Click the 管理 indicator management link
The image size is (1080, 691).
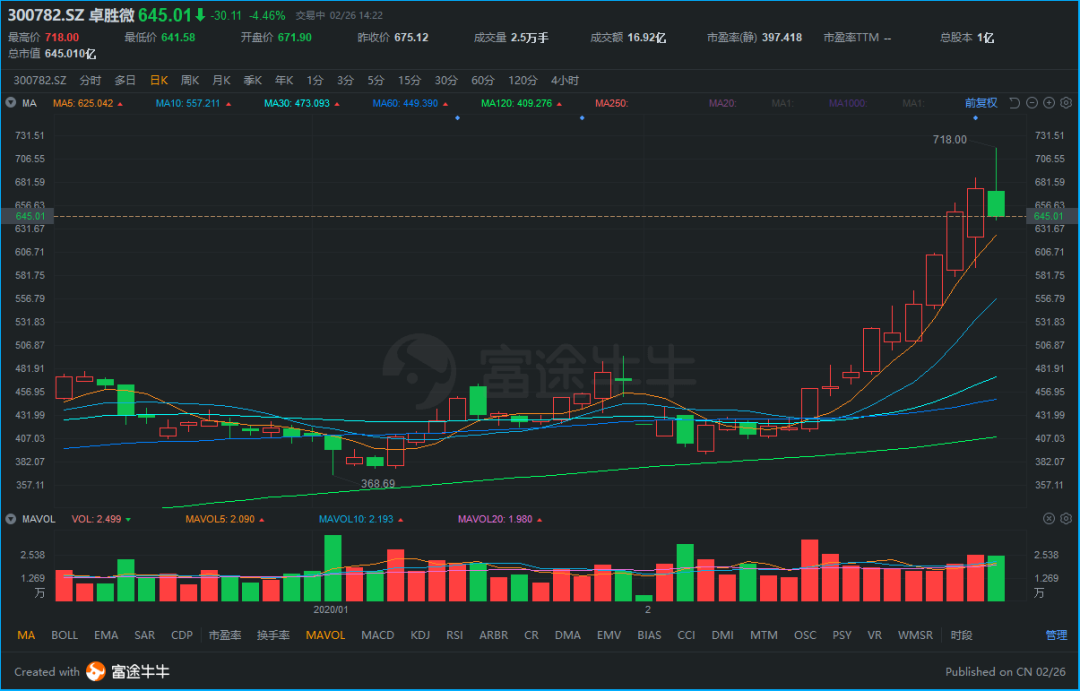tap(1055, 635)
